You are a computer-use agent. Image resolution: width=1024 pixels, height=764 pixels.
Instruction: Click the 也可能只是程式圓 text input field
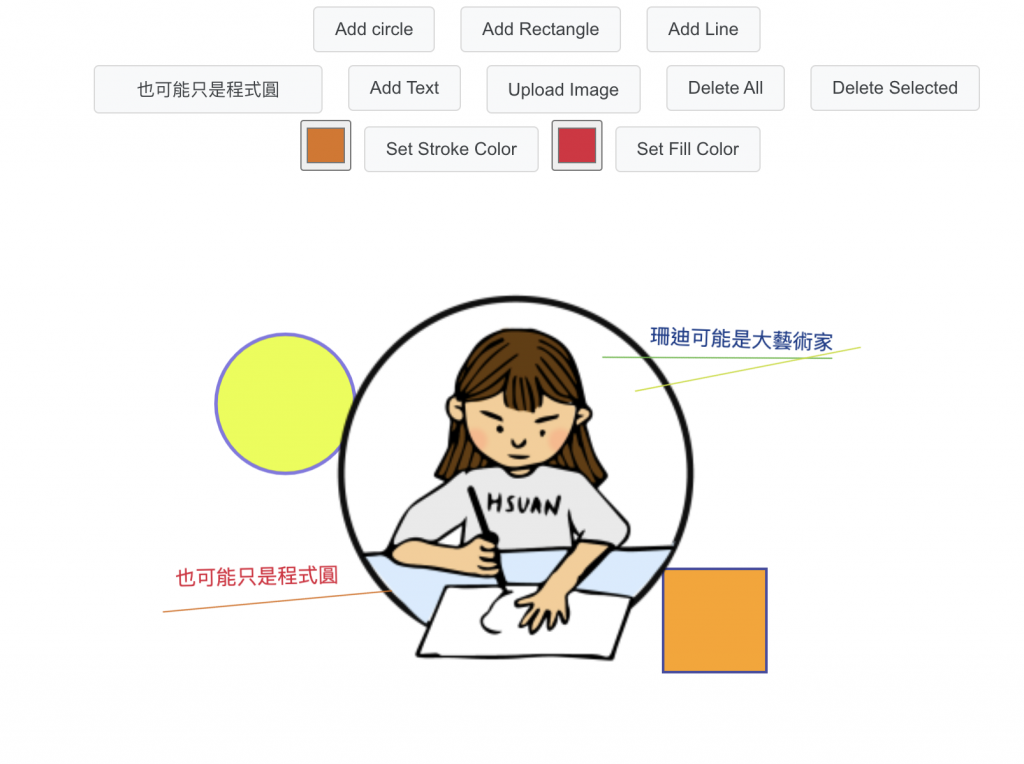pos(208,89)
